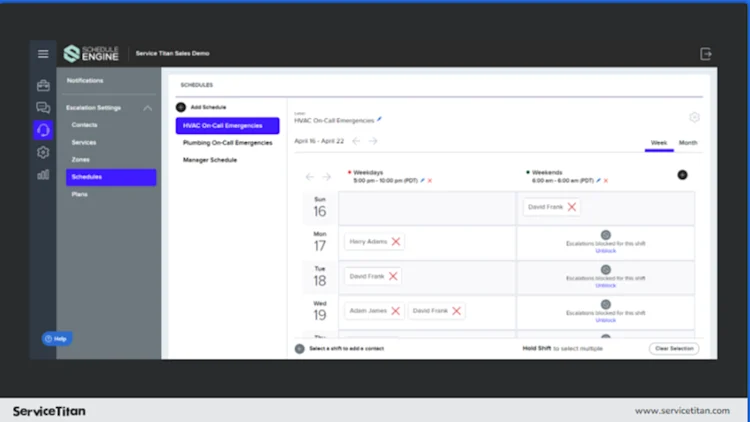Open the hamburger menu icon
The height and width of the screenshot is (422, 750).
[x=43, y=54]
